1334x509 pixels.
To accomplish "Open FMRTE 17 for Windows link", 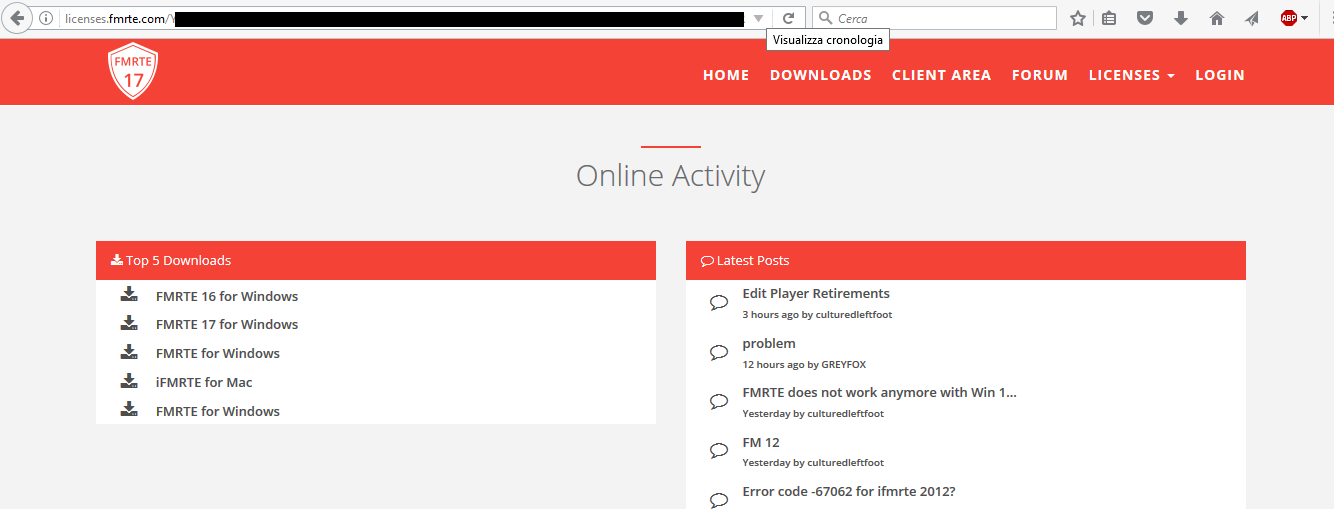I will (227, 324).
